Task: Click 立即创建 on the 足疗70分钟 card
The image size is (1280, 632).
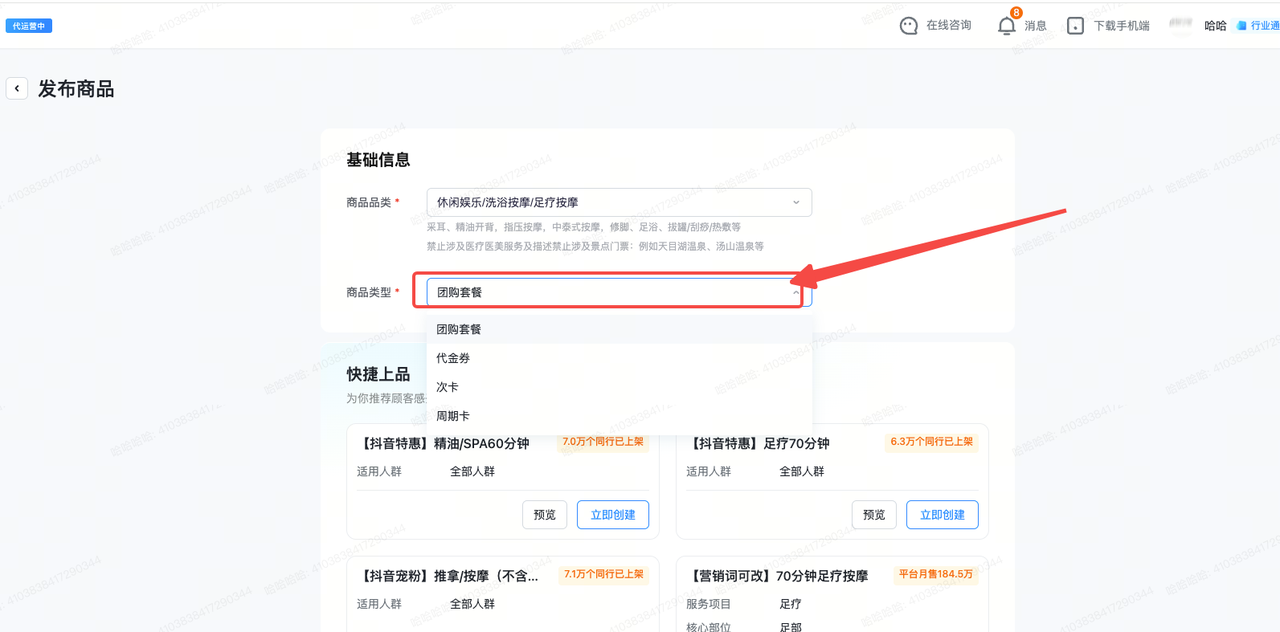Action: 942,515
